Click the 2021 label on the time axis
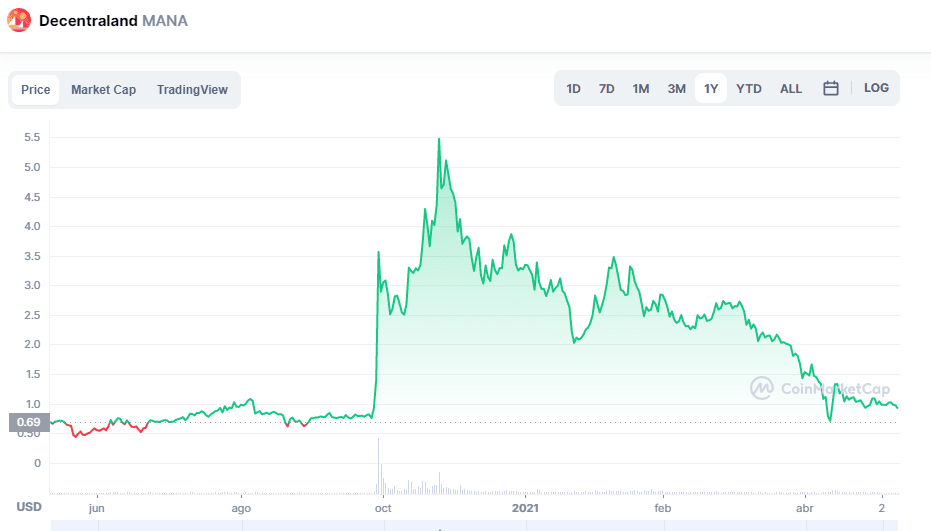 (x=526, y=508)
